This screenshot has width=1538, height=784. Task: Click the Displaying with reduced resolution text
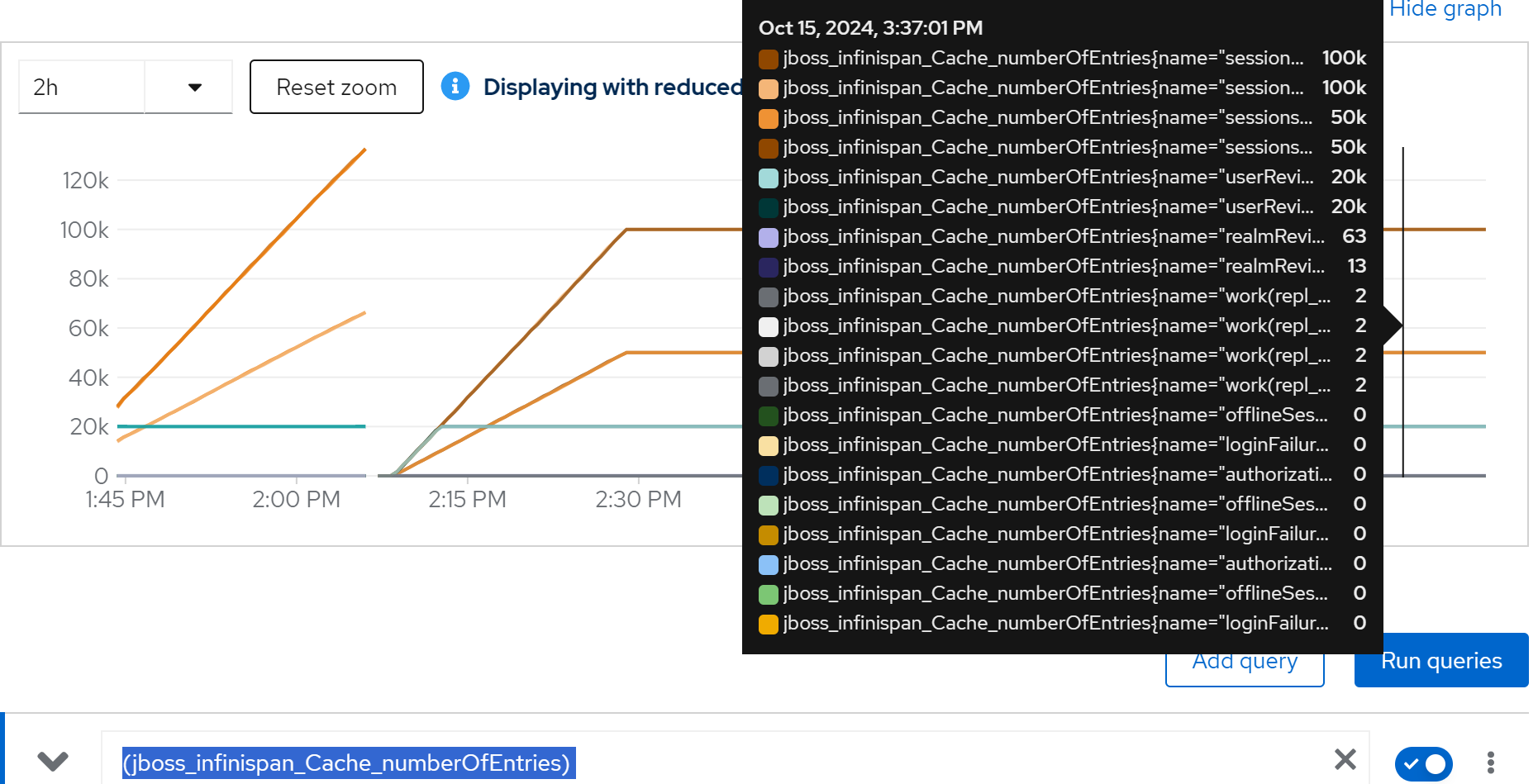click(x=612, y=87)
